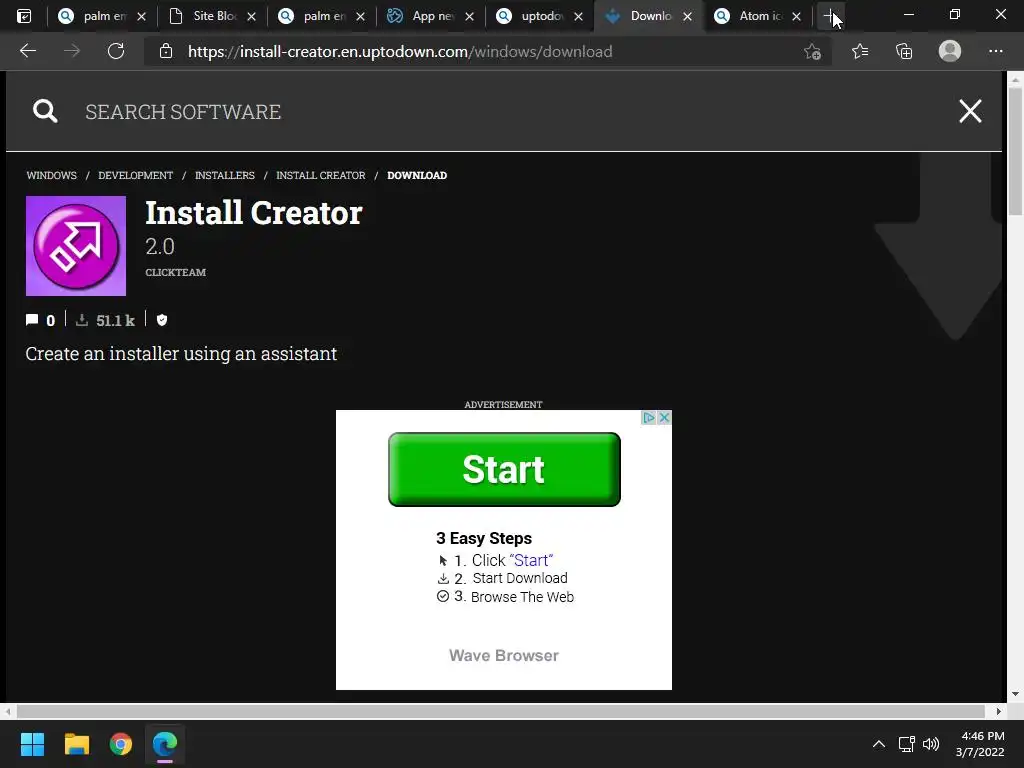The height and width of the screenshot is (768, 1024).
Task: Click Microsoft Edge taskbar icon
Action: (x=165, y=744)
